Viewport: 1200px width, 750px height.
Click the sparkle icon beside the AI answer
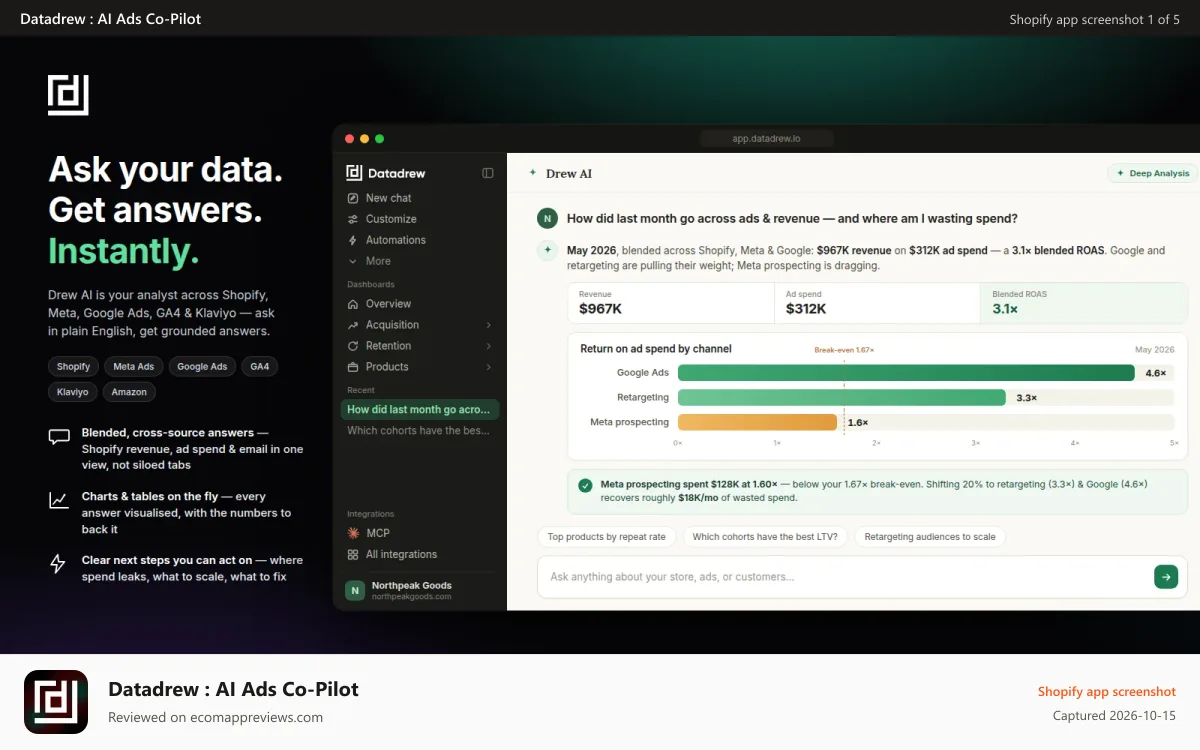coord(547,250)
